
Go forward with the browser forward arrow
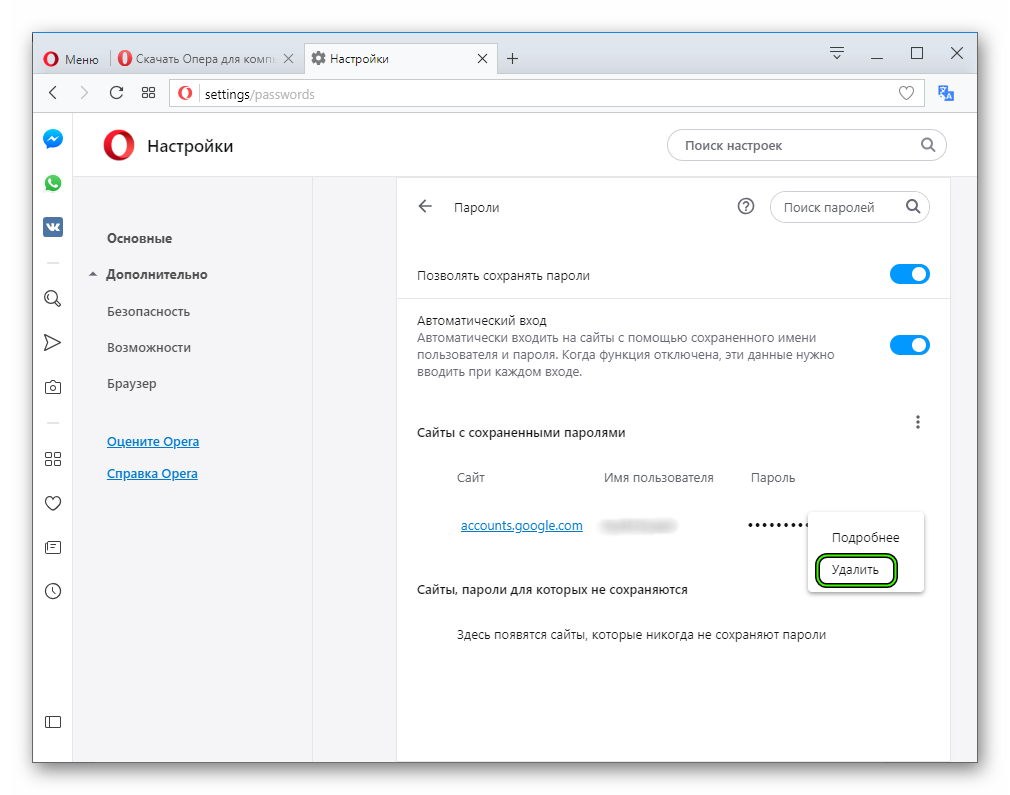[x=84, y=93]
